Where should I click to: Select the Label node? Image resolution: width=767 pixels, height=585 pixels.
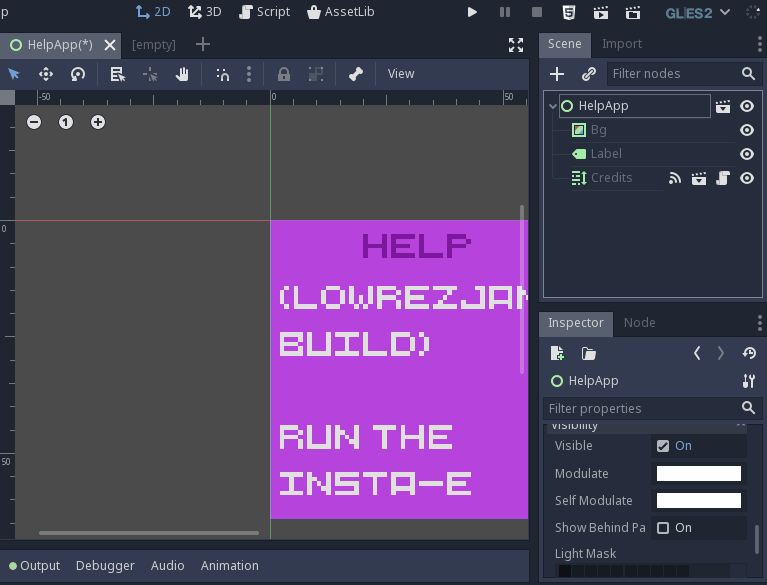tap(606, 154)
